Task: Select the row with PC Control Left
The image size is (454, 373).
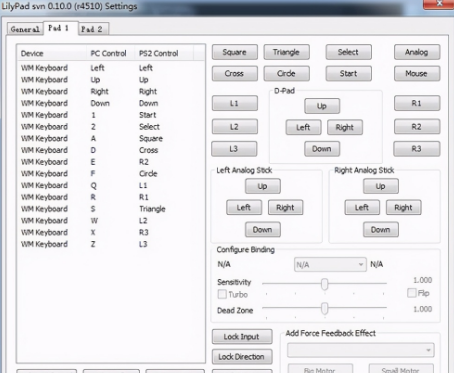Action: (111, 68)
